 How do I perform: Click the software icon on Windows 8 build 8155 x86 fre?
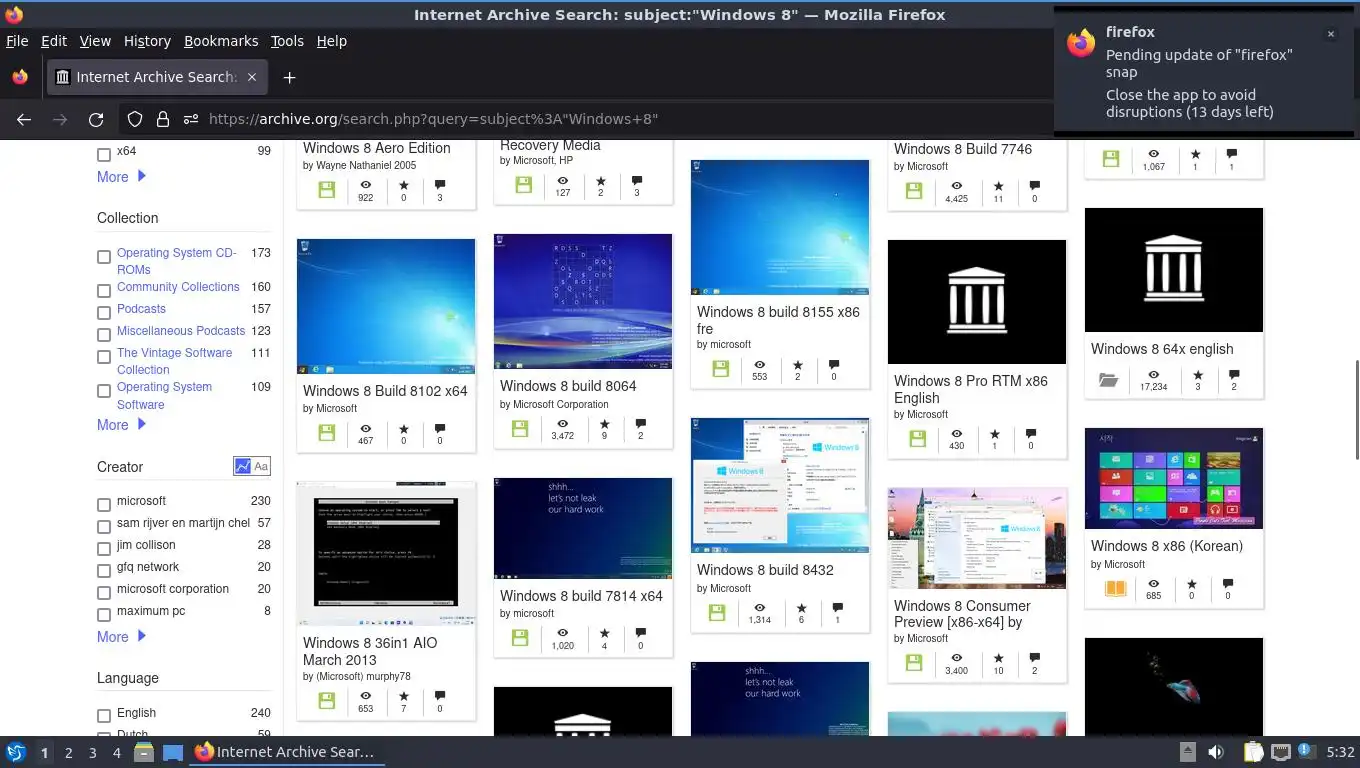[x=720, y=369]
